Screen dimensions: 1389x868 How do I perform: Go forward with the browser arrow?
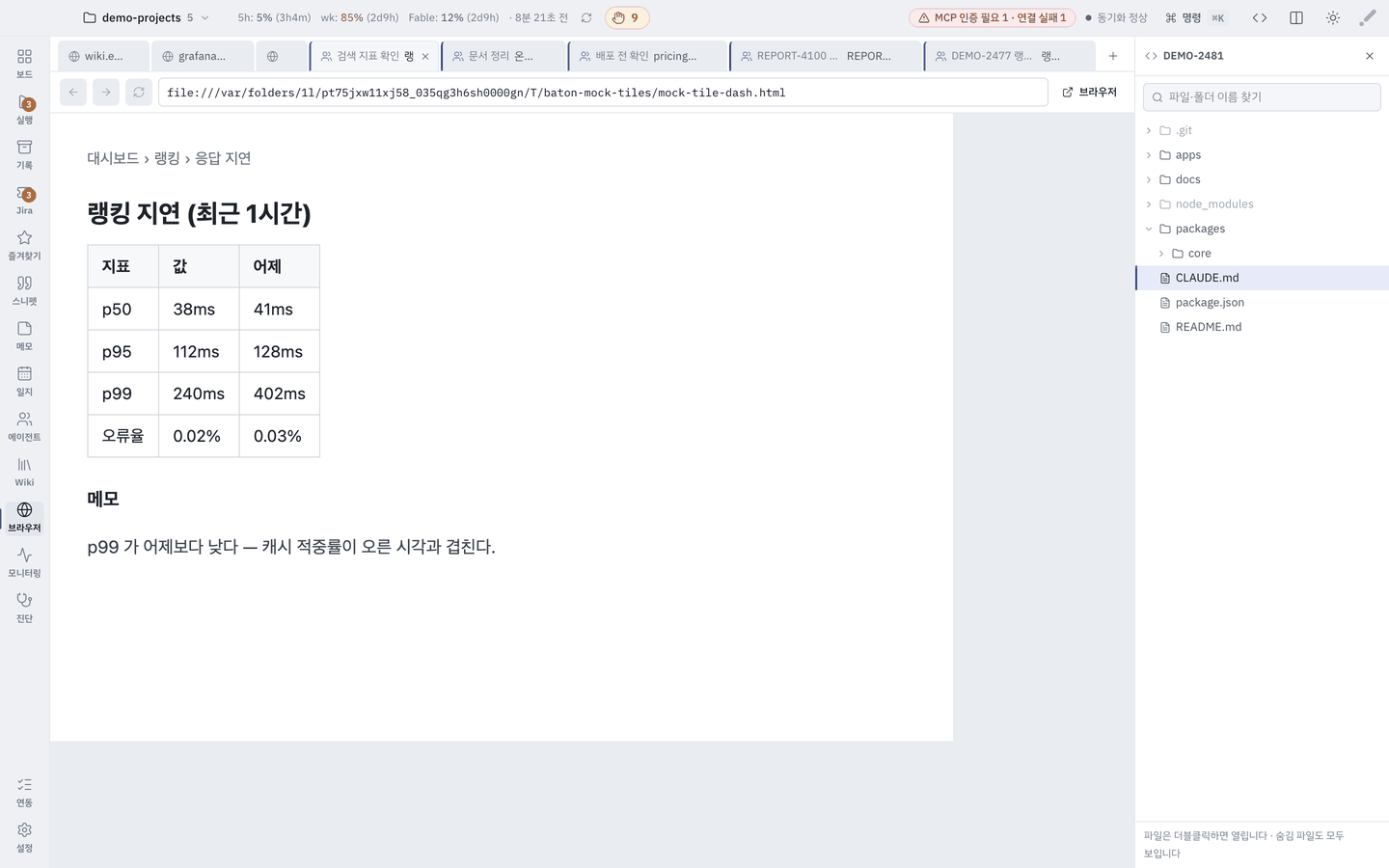(x=106, y=93)
